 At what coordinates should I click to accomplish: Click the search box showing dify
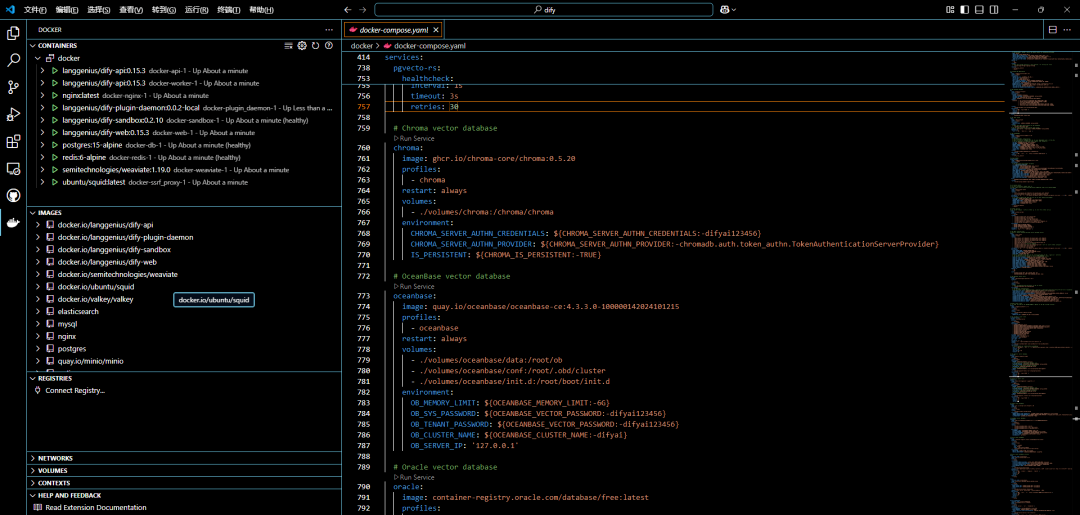(544, 9)
